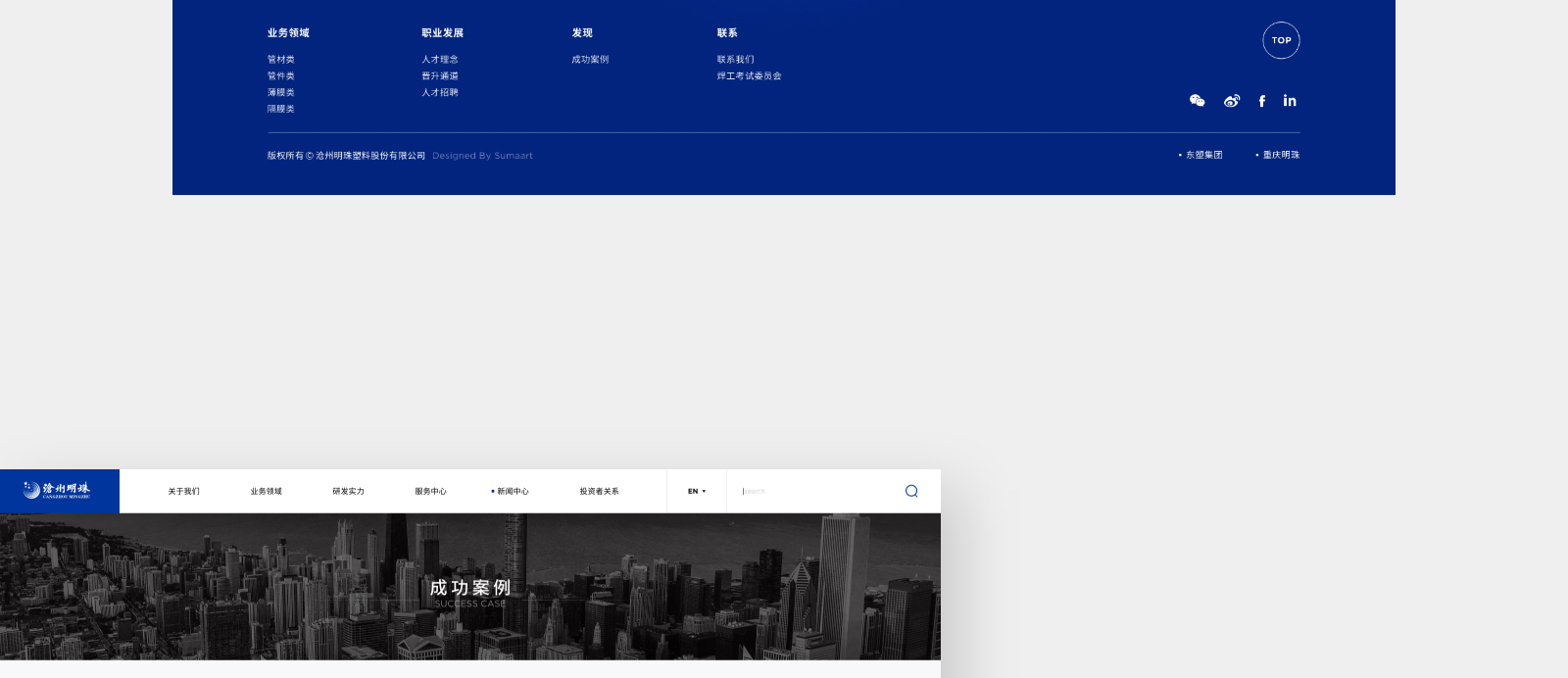The image size is (1568, 678).
Task: Click the WeChat icon in footer
Action: click(1197, 101)
